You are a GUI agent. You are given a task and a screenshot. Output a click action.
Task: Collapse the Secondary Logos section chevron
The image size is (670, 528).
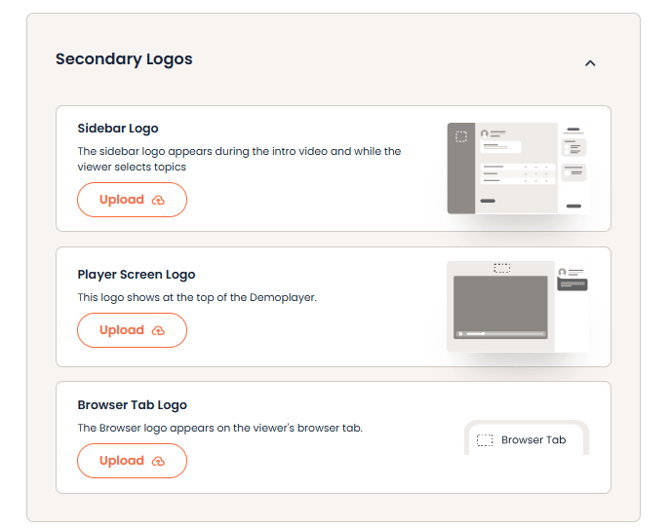pyautogui.click(x=590, y=63)
